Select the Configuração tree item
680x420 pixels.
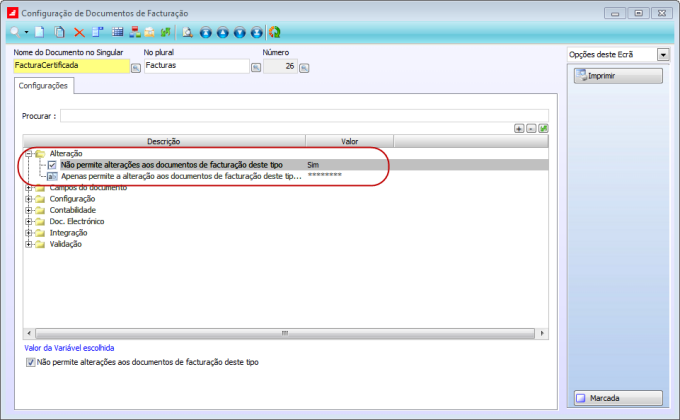(72, 199)
